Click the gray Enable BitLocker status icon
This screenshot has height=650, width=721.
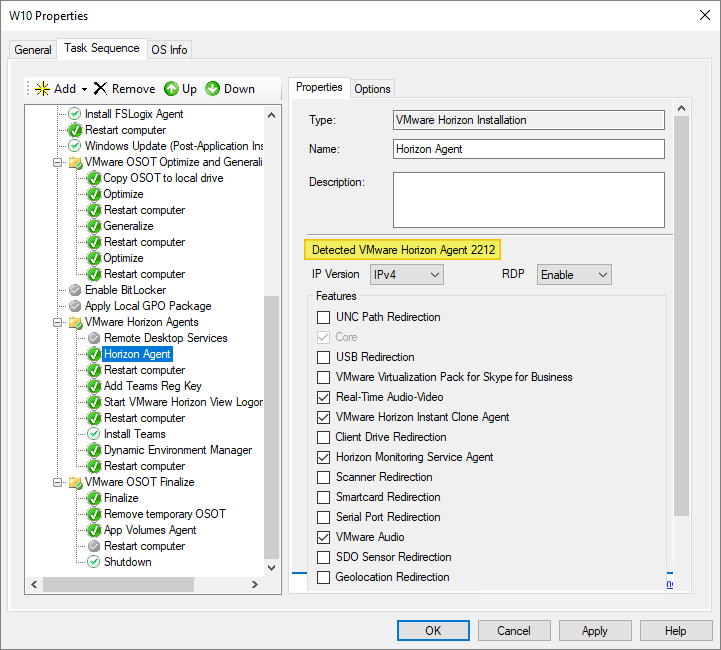pos(75,290)
